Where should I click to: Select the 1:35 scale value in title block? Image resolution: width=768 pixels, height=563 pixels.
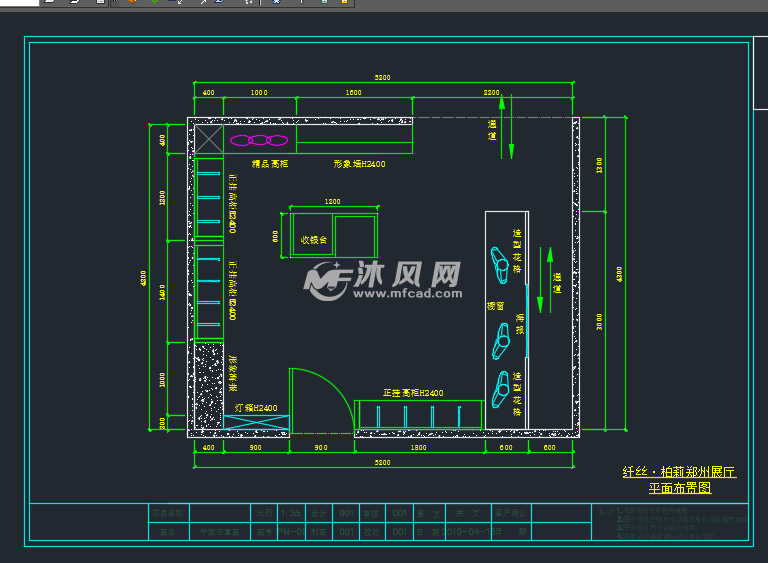[290, 513]
